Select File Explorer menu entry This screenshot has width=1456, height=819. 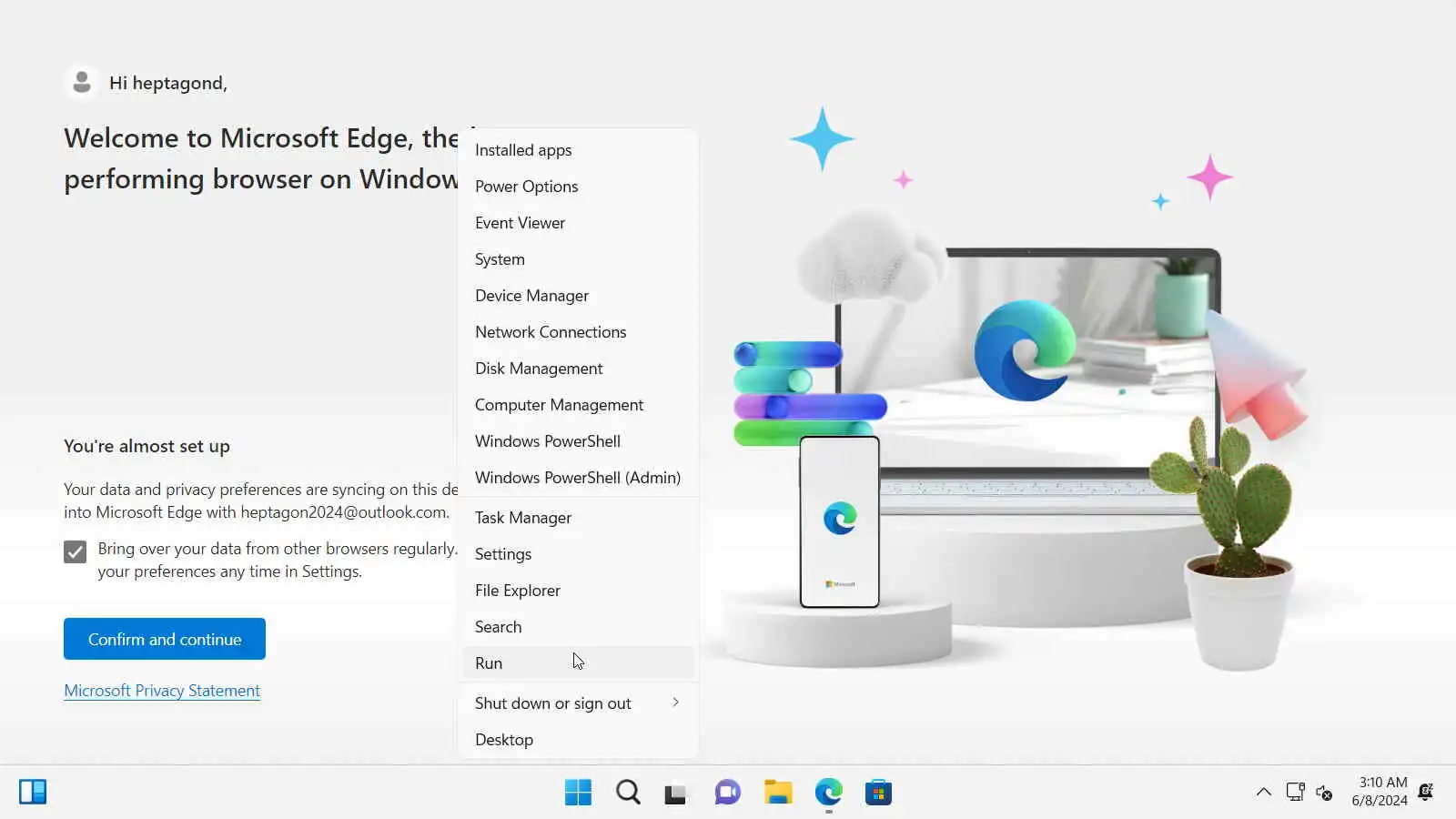tap(578, 591)
